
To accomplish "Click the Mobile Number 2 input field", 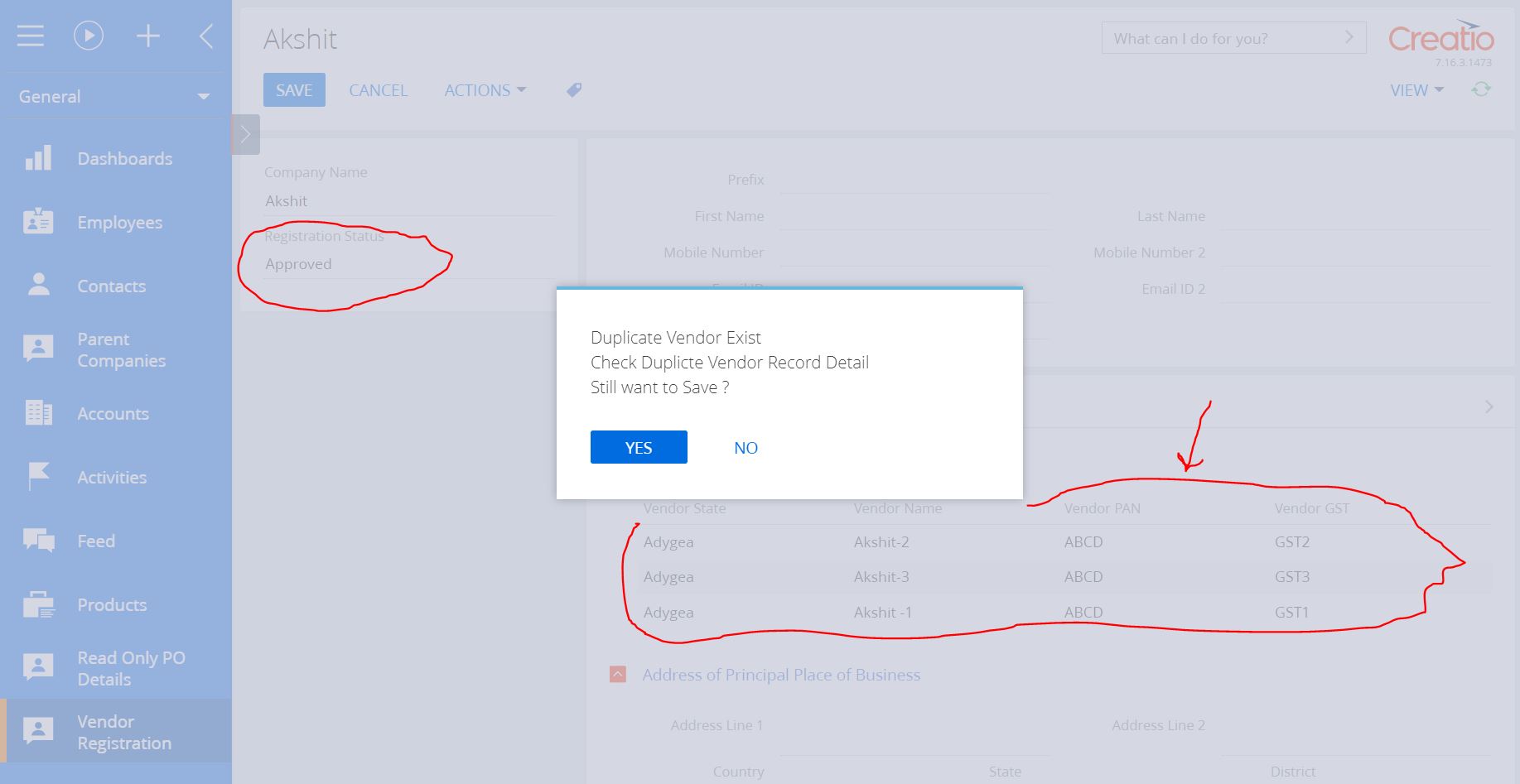I will [x=1355, y=253].
